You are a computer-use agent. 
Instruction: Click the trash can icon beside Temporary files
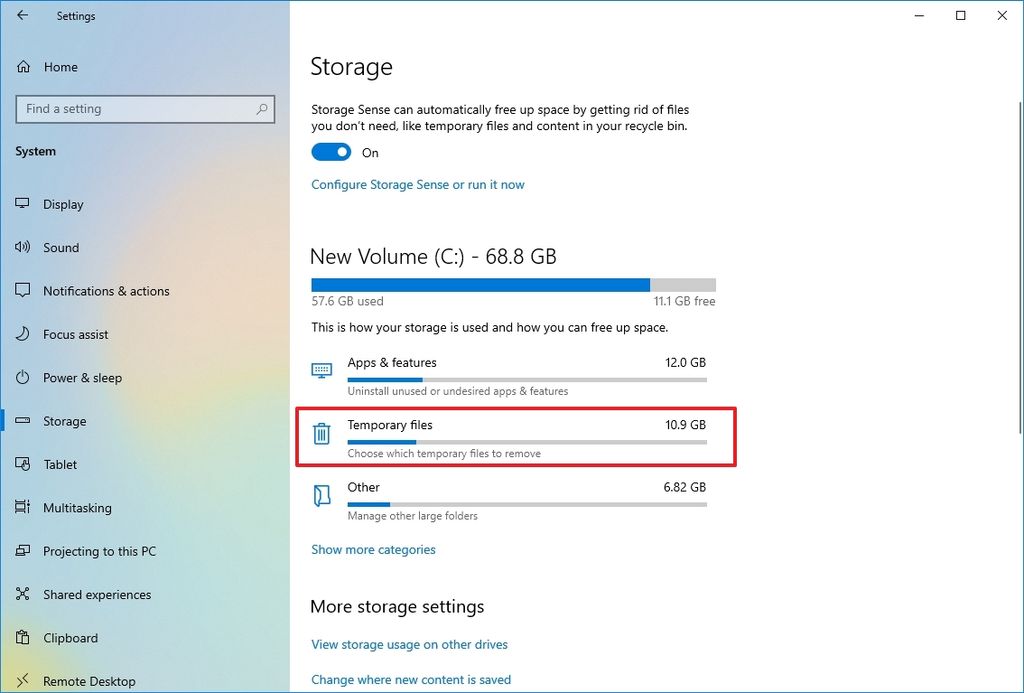pos(321,434)
